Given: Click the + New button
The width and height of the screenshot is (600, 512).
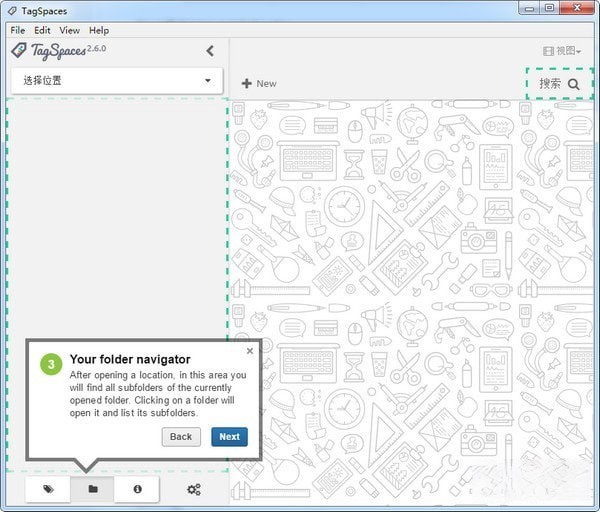Looking at the screenshot, I should click(x=259, y=84).
